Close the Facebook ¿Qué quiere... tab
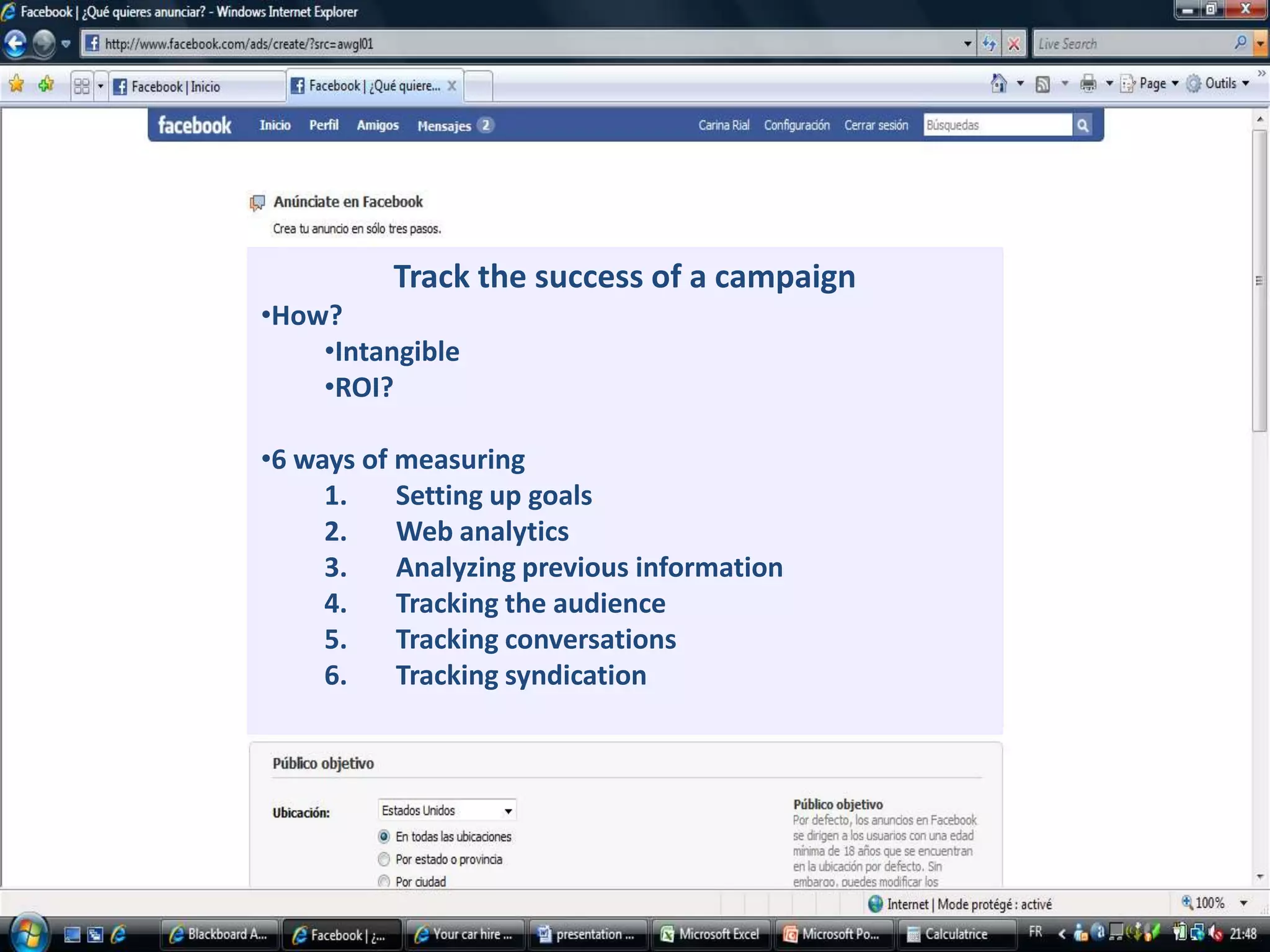 click(452, 86)
